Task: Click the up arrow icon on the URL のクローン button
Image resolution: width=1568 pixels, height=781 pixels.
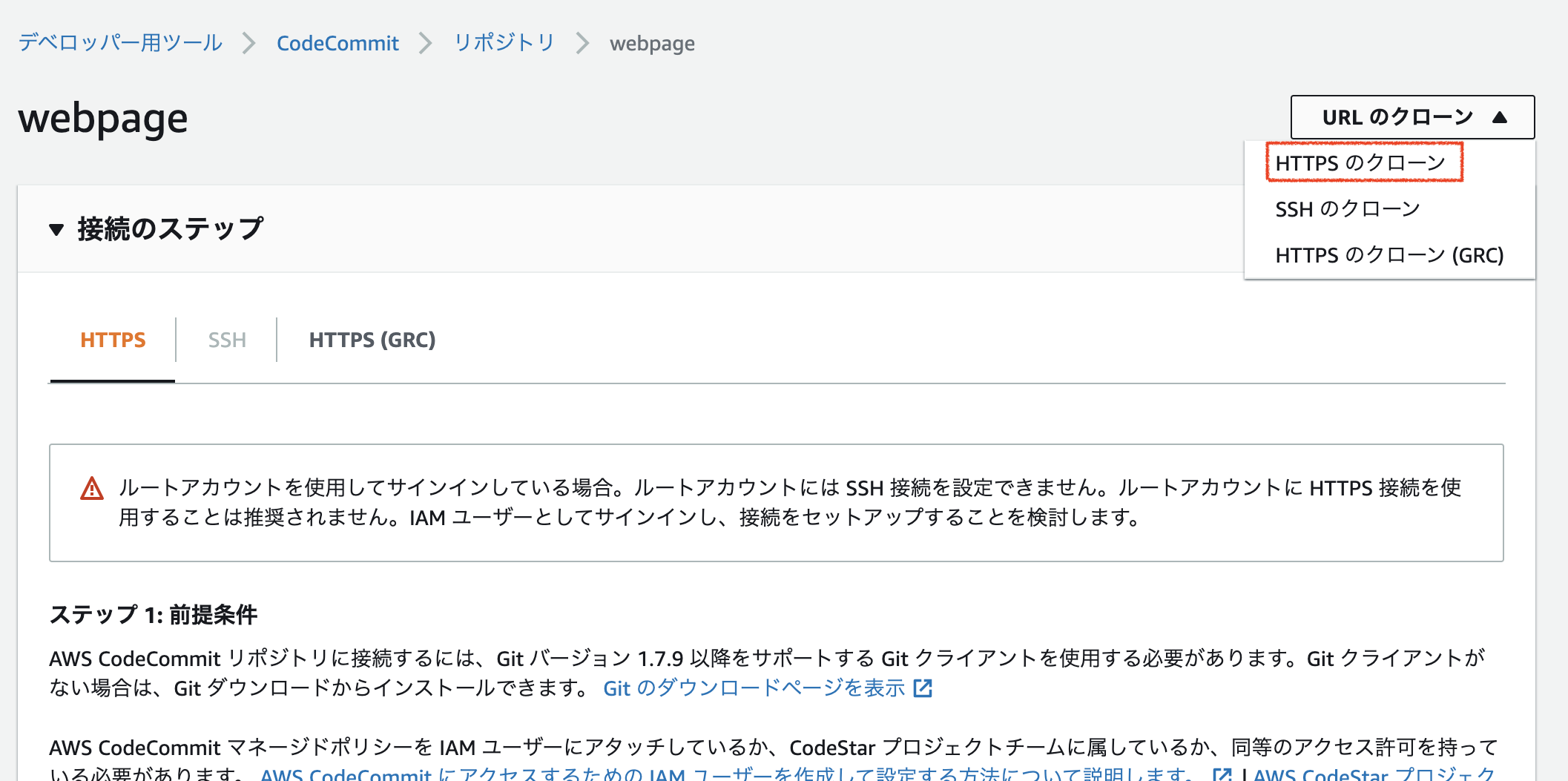Action: (1500, 117)
